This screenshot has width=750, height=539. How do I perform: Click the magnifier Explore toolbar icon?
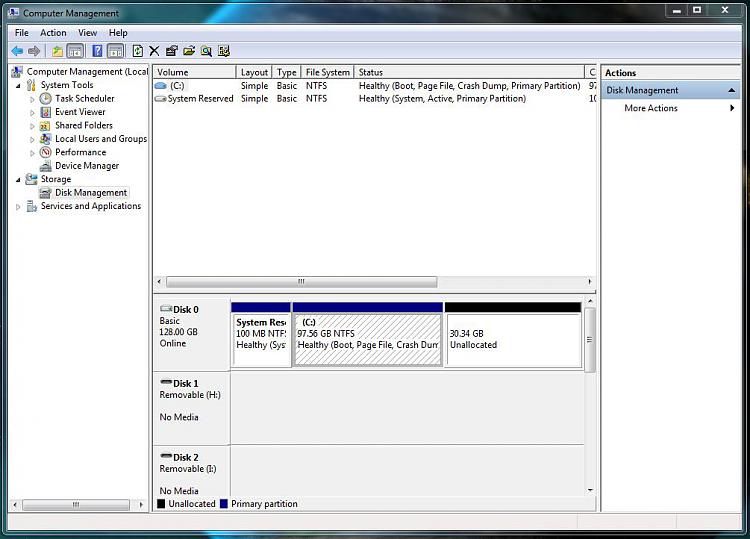click(206, 51)
